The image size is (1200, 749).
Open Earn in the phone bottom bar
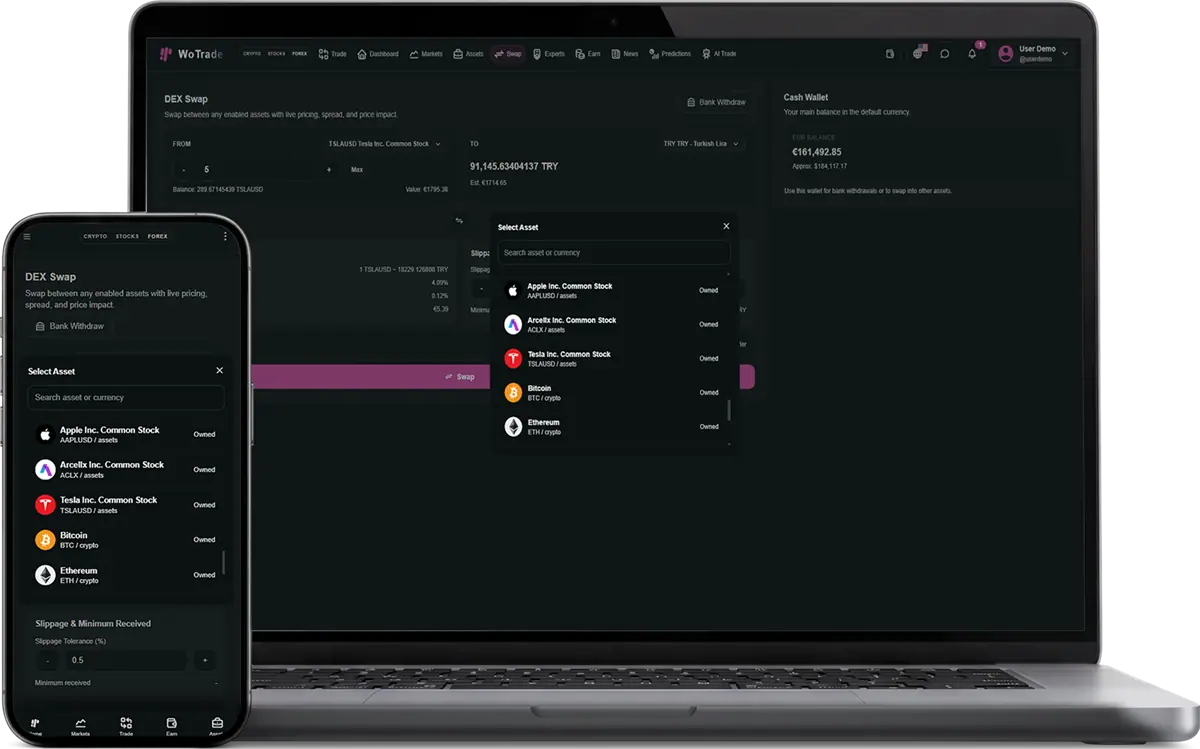(x=171, y=727)
